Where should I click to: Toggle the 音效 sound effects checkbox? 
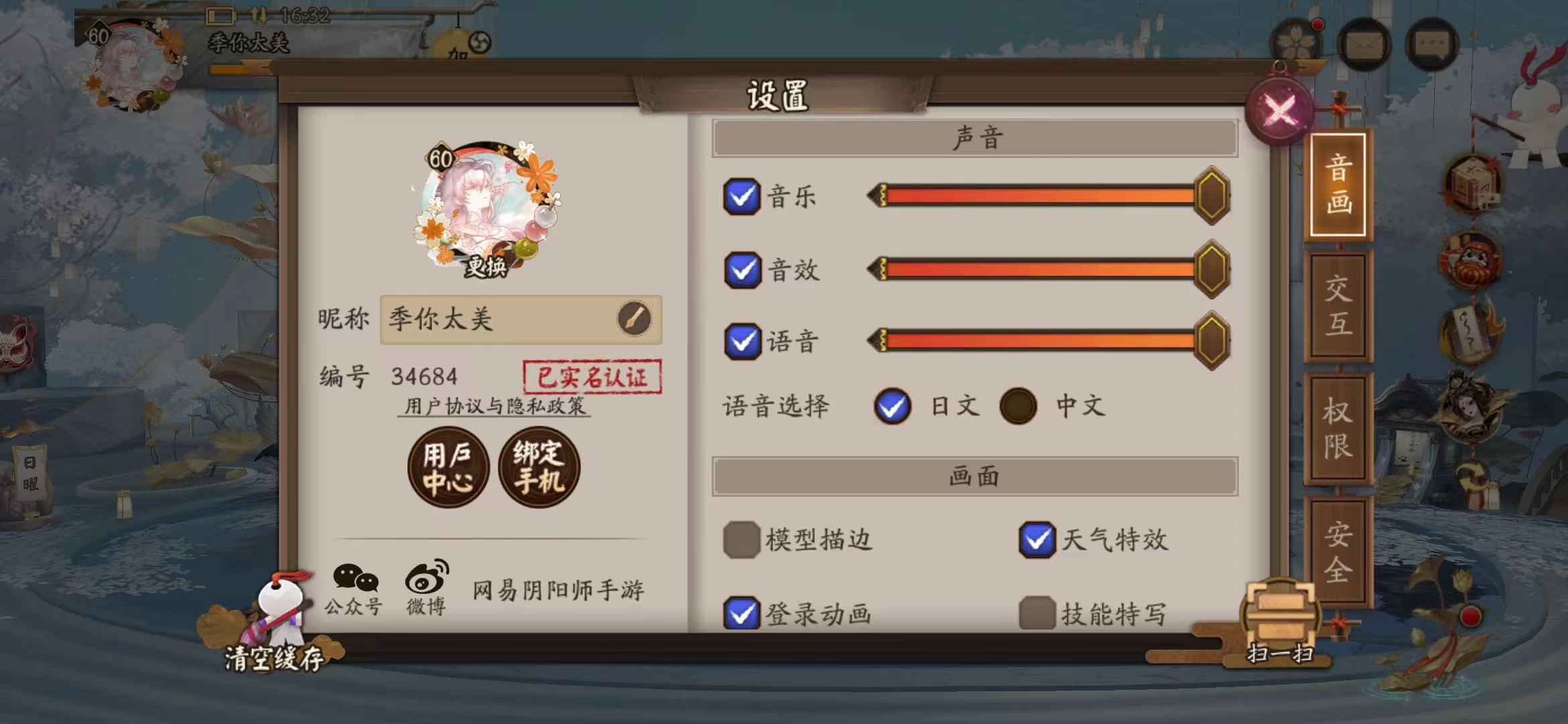pyautogui.click(x=742, y=270)
